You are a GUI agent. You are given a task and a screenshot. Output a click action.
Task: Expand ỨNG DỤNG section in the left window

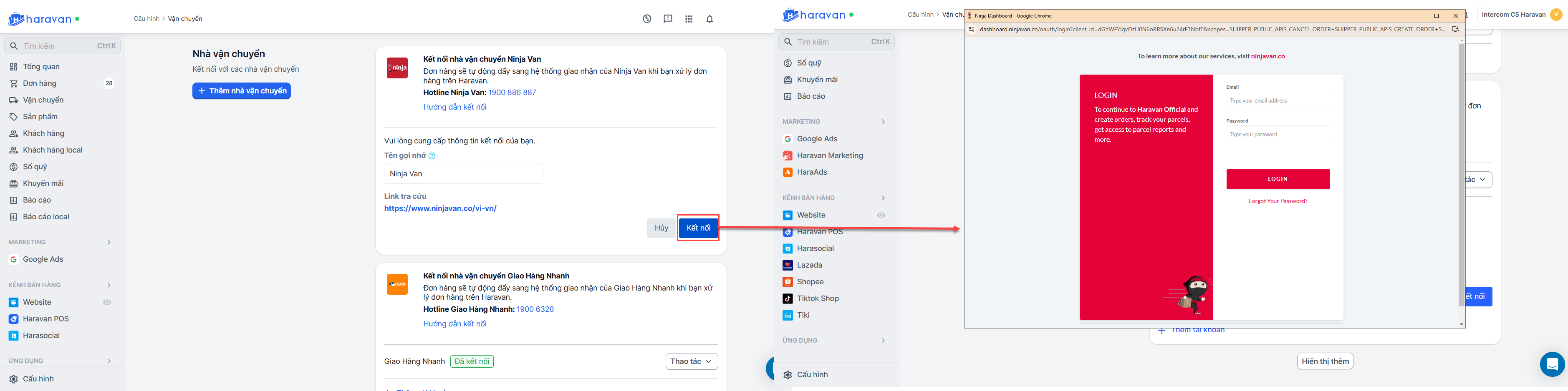click(x=110, y=361)
